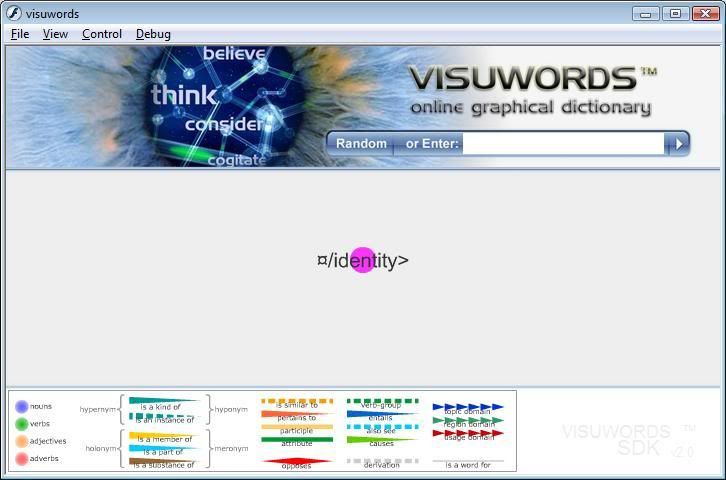The image size is (726, 480).
Task: Click the green 'attribute' legend bar
Action: pos(297,439)
